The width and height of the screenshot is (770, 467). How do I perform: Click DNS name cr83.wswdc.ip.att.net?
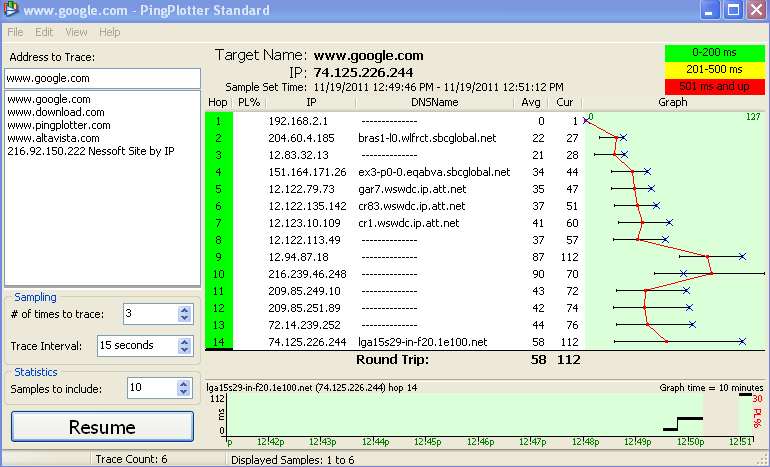(412, 206)
